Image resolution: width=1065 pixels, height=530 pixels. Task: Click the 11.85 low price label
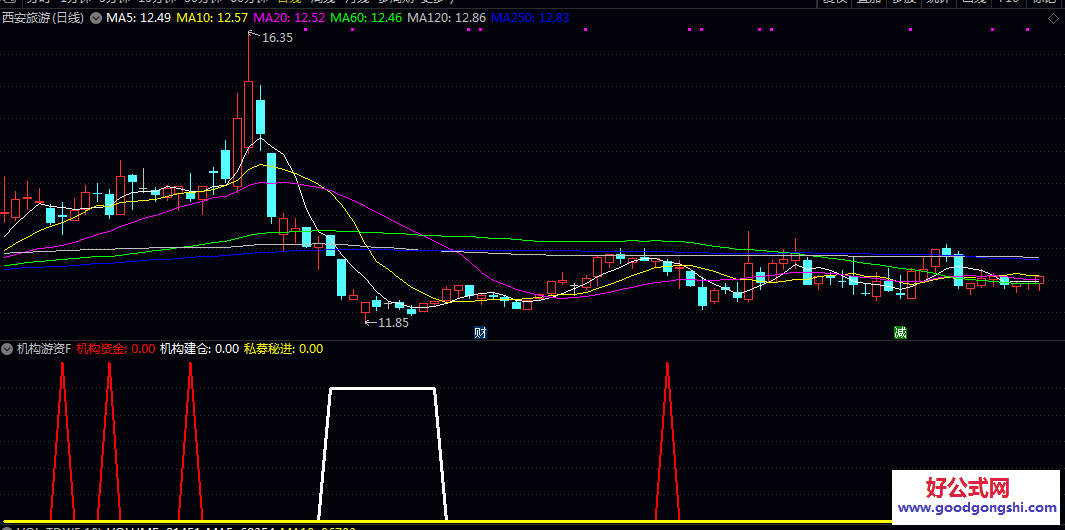(393, 323)
